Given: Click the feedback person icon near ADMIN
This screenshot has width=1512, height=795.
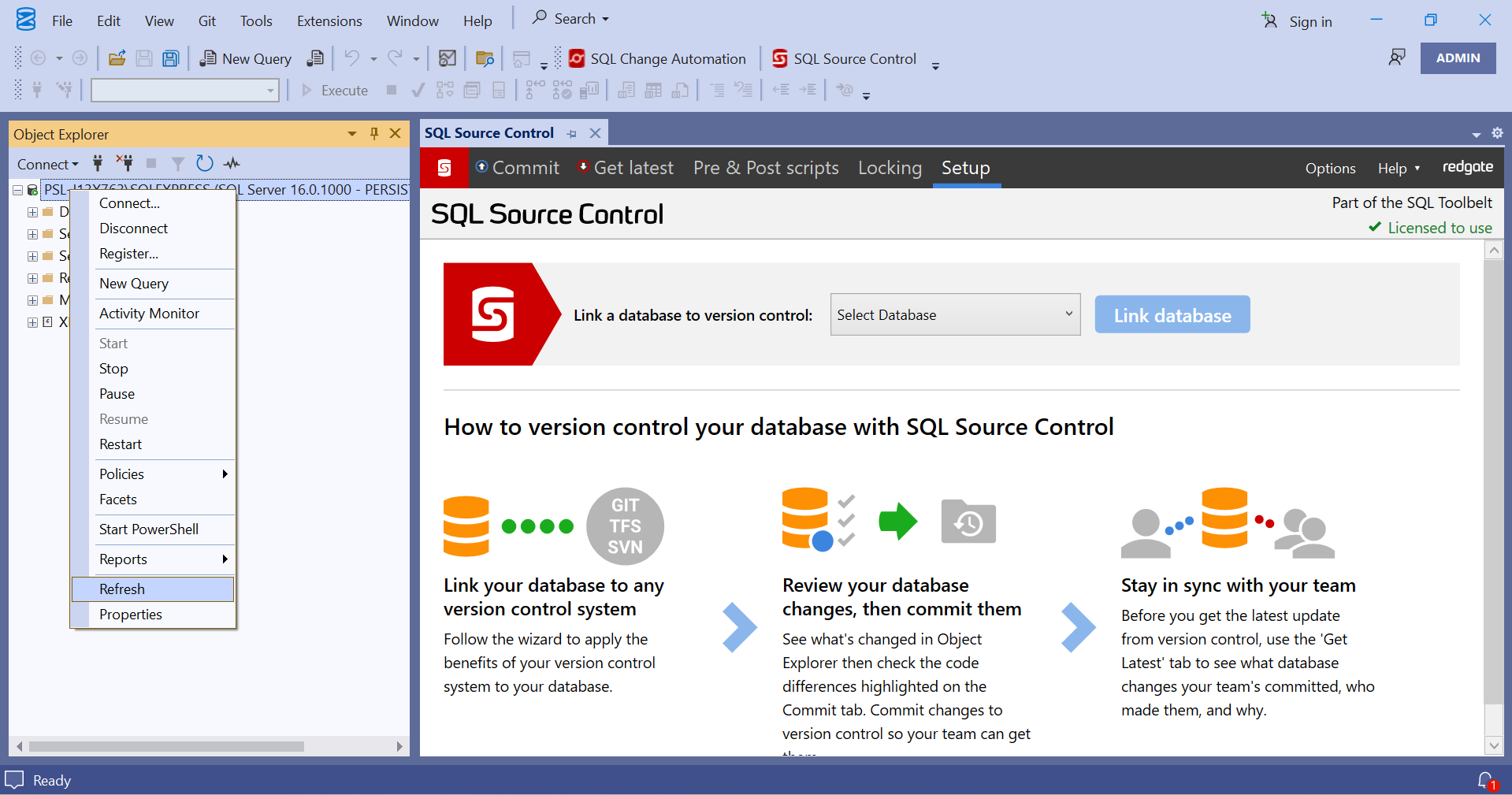Looking at the screenshot, I should 1397,58.
